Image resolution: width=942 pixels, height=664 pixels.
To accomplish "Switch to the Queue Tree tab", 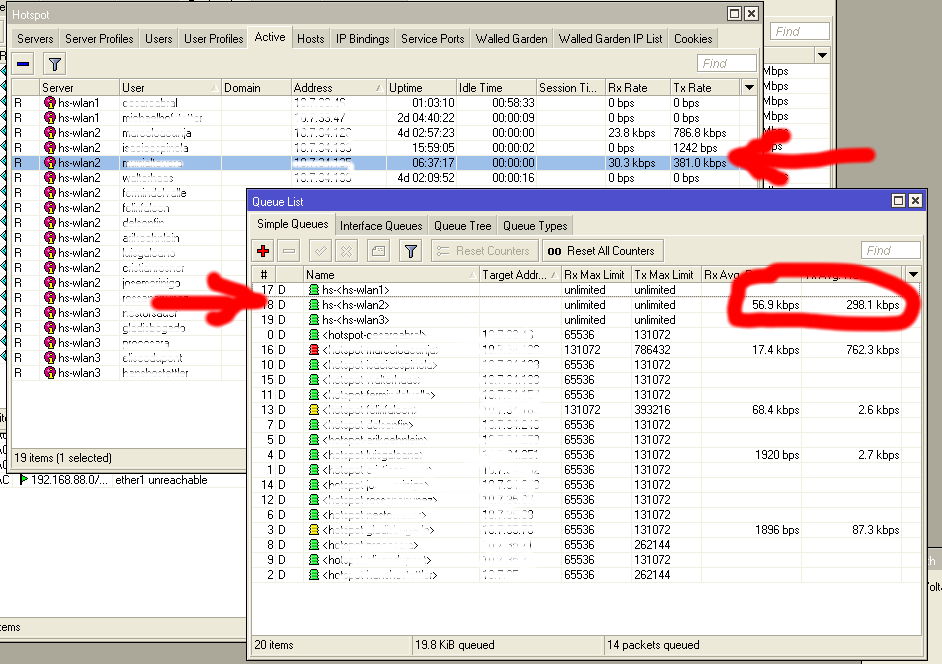I will [x=462, y=225].
